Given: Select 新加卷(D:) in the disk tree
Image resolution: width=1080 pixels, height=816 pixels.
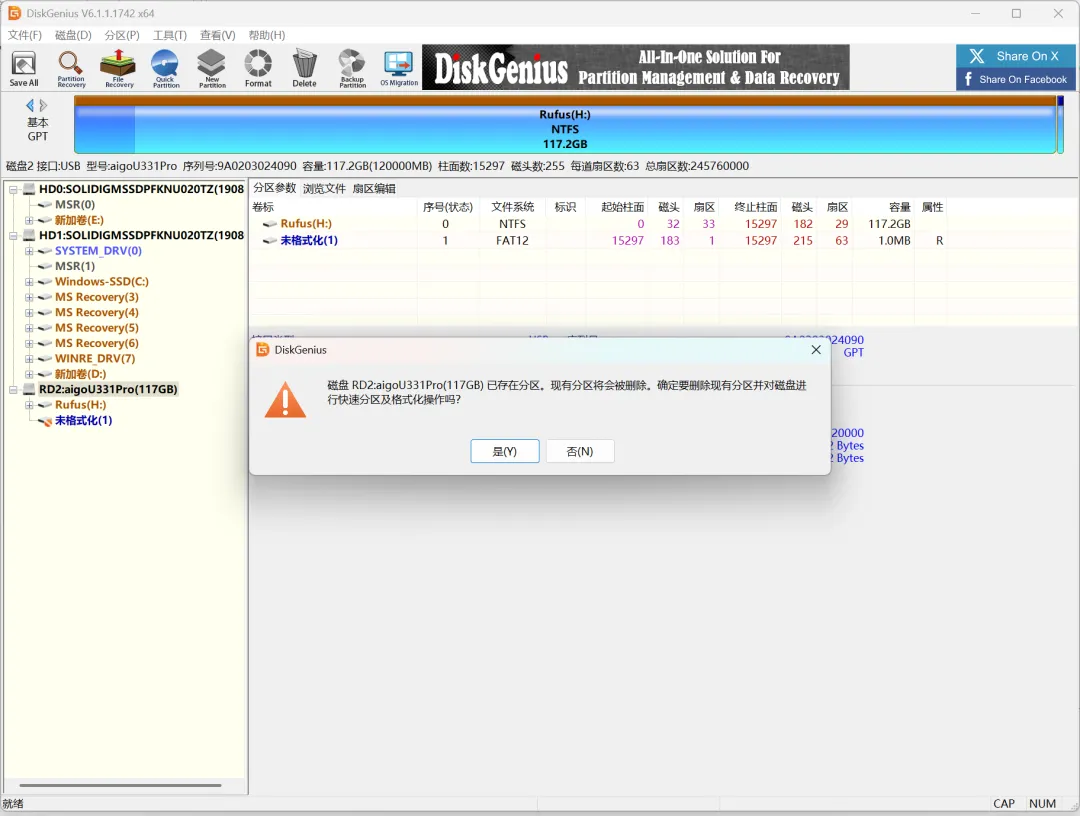Looking at the screenshot, I should click(81, 374).
